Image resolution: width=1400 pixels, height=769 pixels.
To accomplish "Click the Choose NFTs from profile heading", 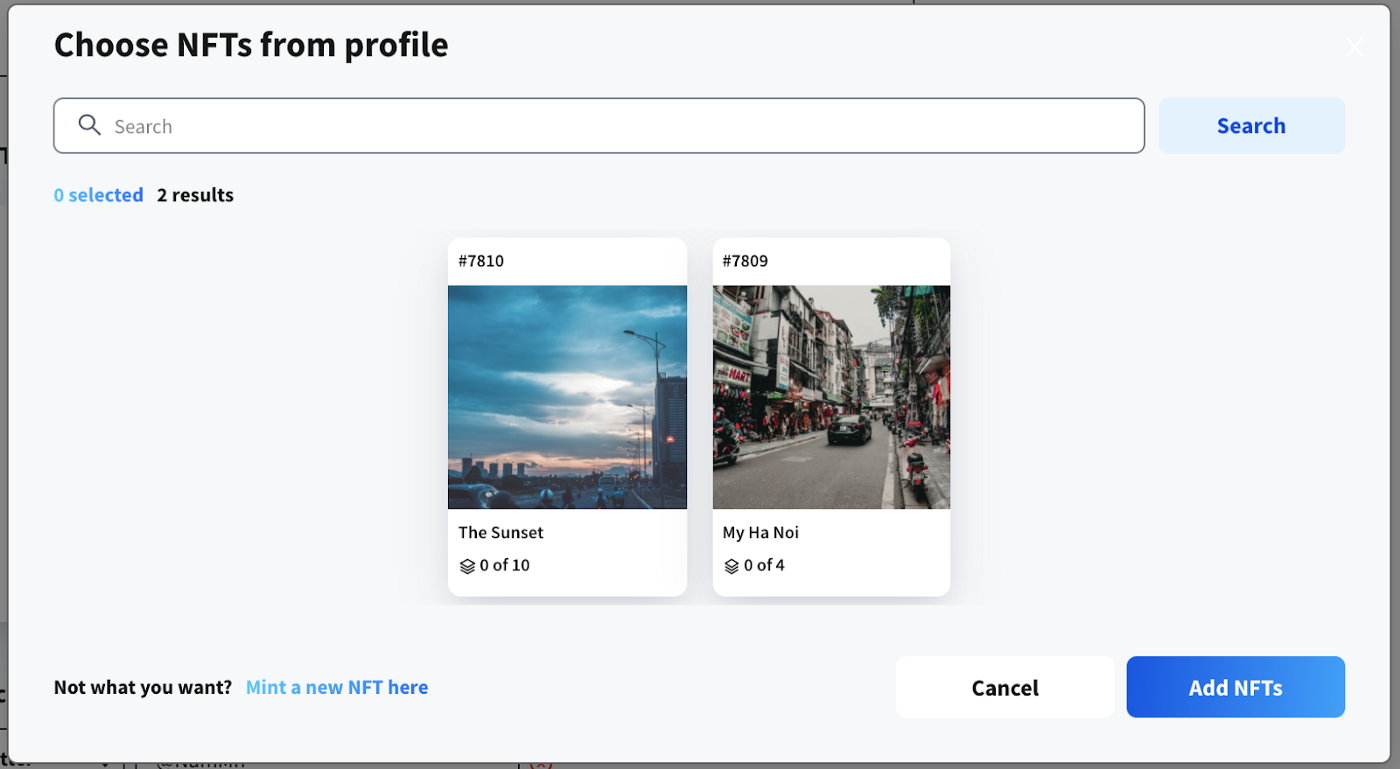I will pyautogui.click(x=251, y=45).
